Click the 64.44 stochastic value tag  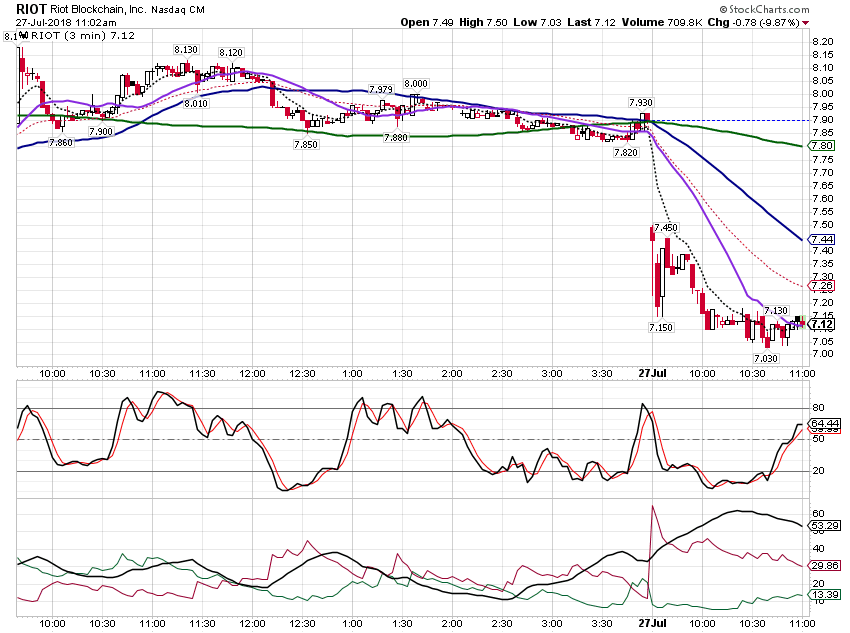[825, 423]
